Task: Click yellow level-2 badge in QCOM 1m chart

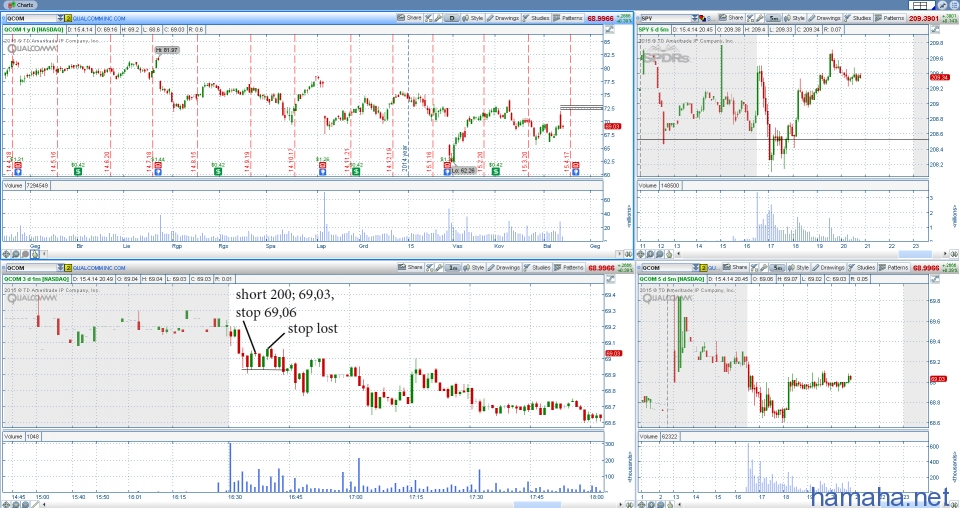Action: 68,268
